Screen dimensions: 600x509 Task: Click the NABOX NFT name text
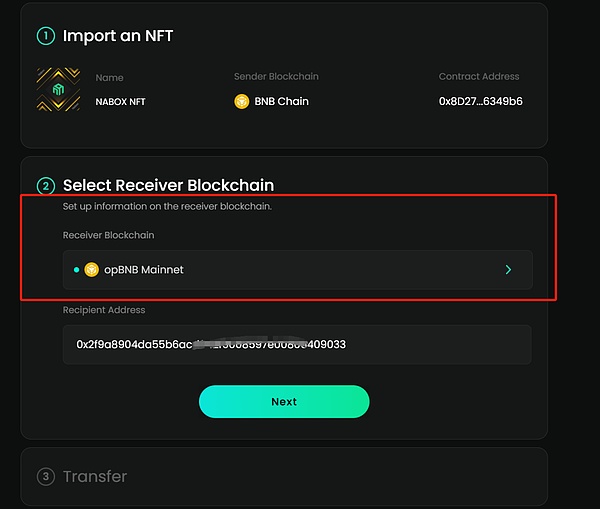120,102
